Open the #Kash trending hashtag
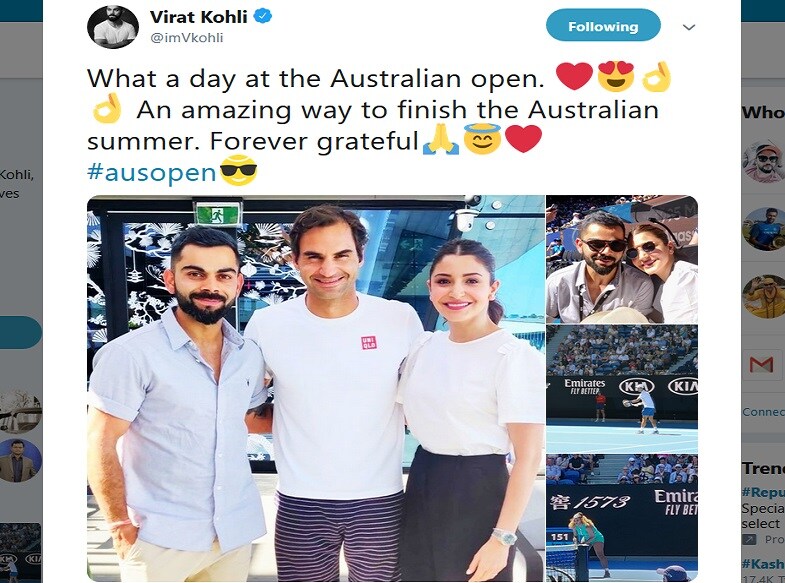785x583 pixels. pyautogui.click(x=763, y=563)
